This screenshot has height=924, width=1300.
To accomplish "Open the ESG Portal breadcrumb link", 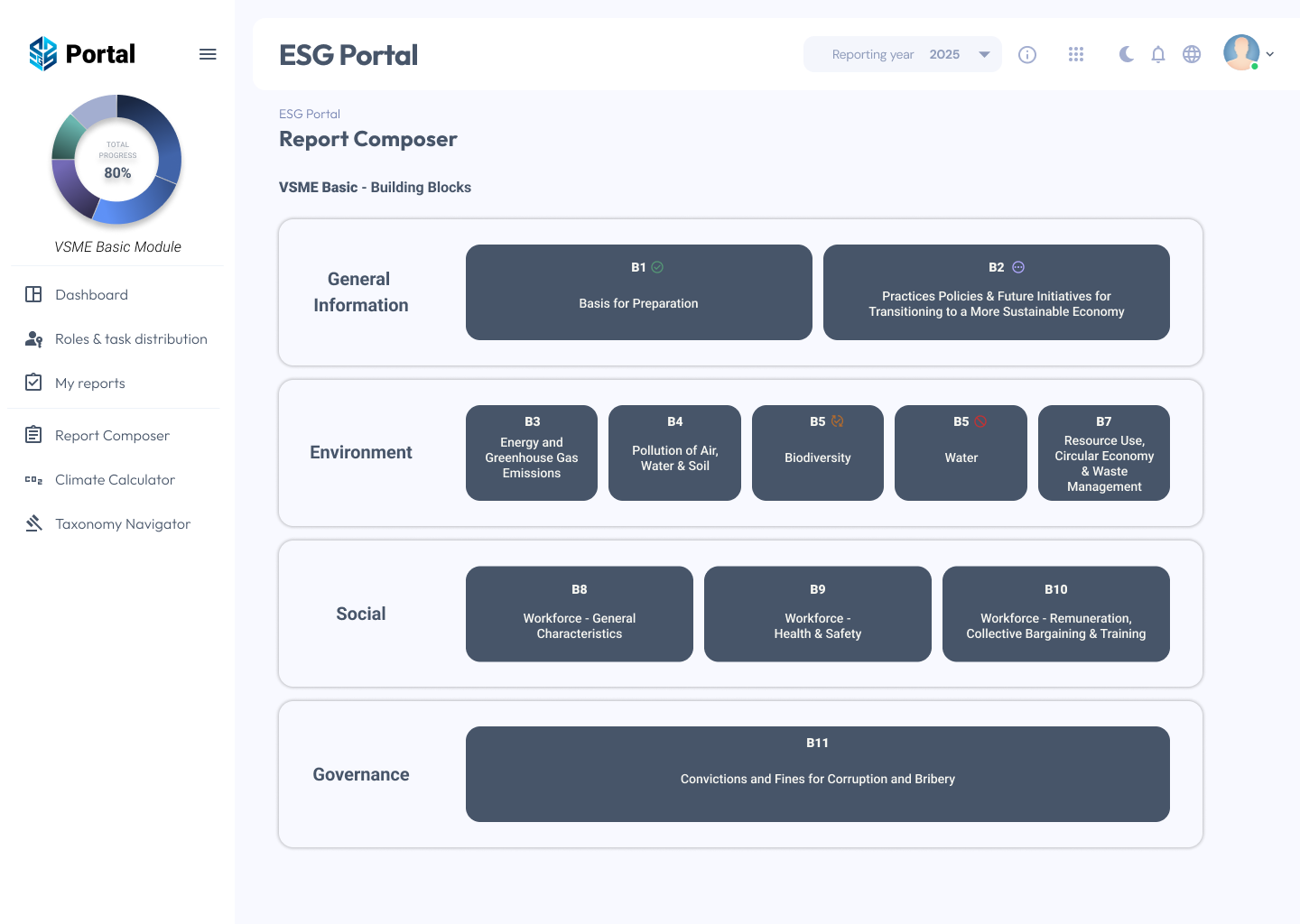I will (x=310, y=114).
